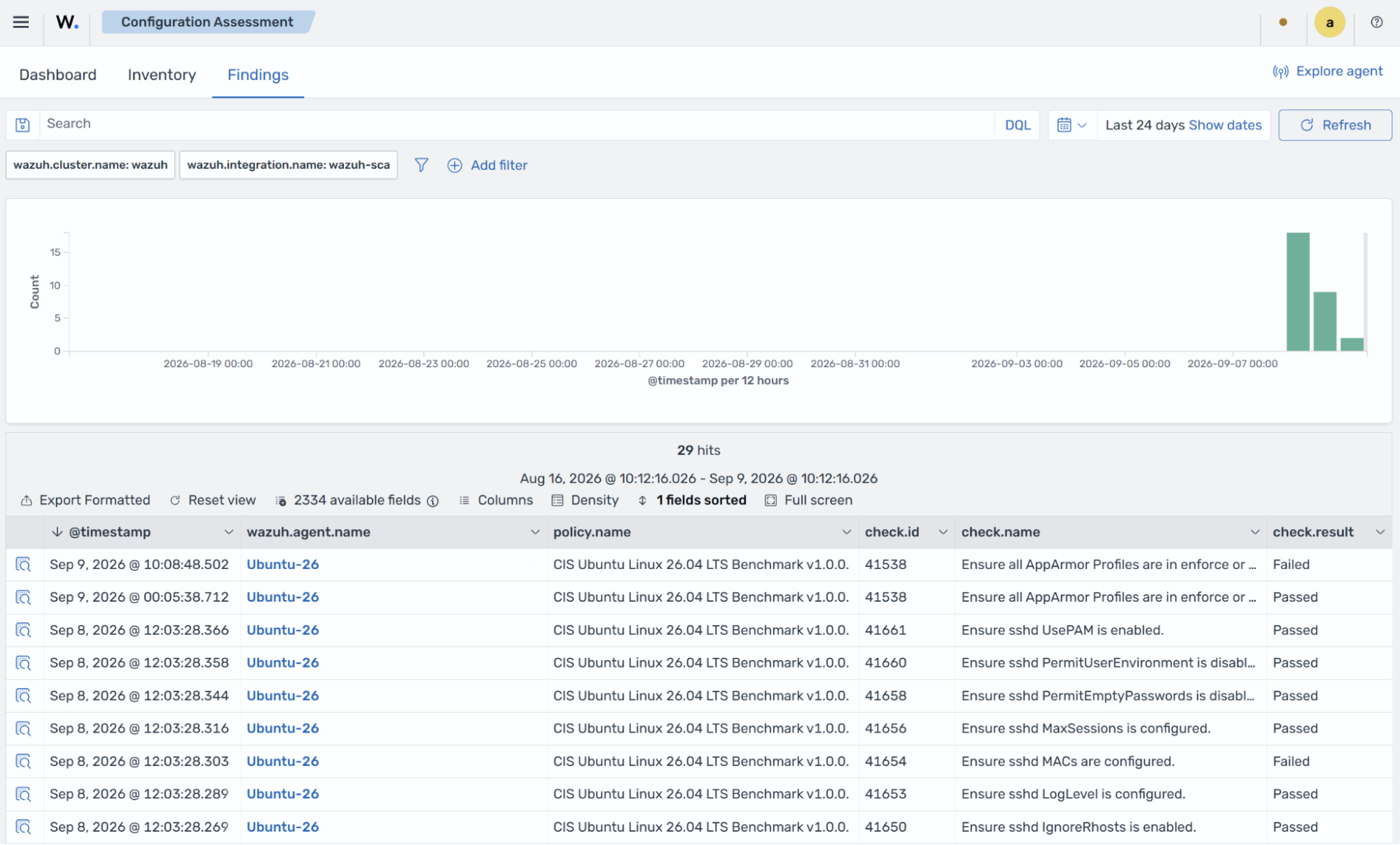Click Reset view button
This screenshot has width=1400, height=845.
[213, 500]
